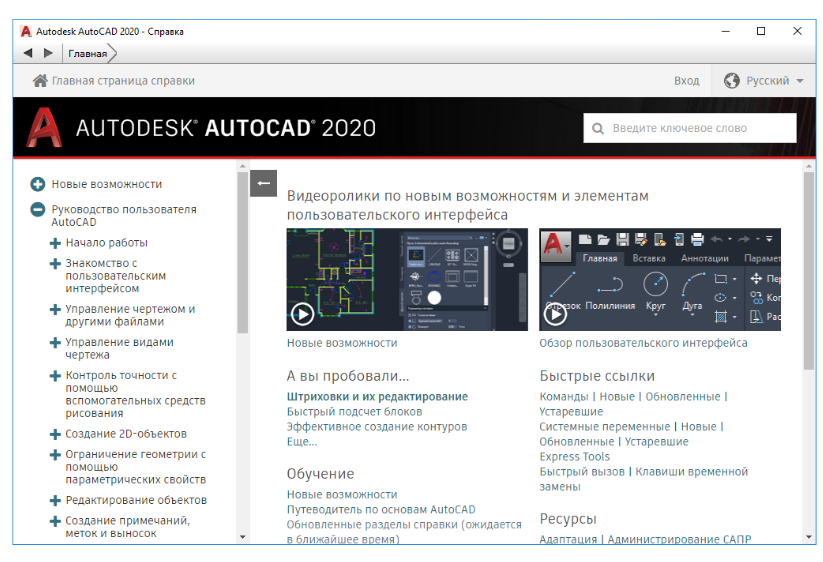Open the Новые возможности video thumbnail
Viewport: 823px width, 562px height.
[407, 279]
